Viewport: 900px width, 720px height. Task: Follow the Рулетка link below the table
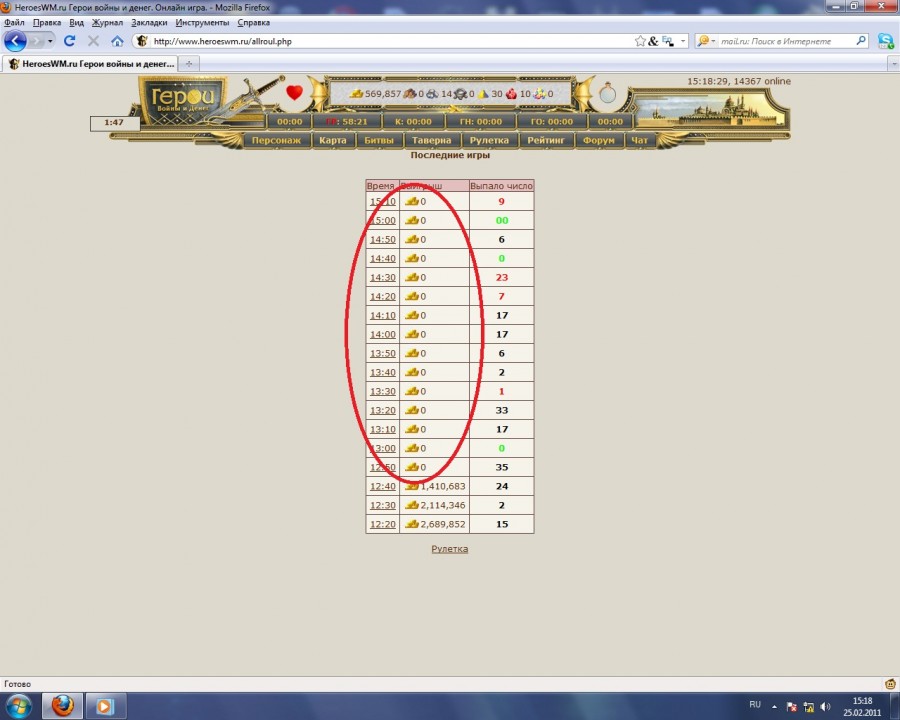[x=449, y=549]
